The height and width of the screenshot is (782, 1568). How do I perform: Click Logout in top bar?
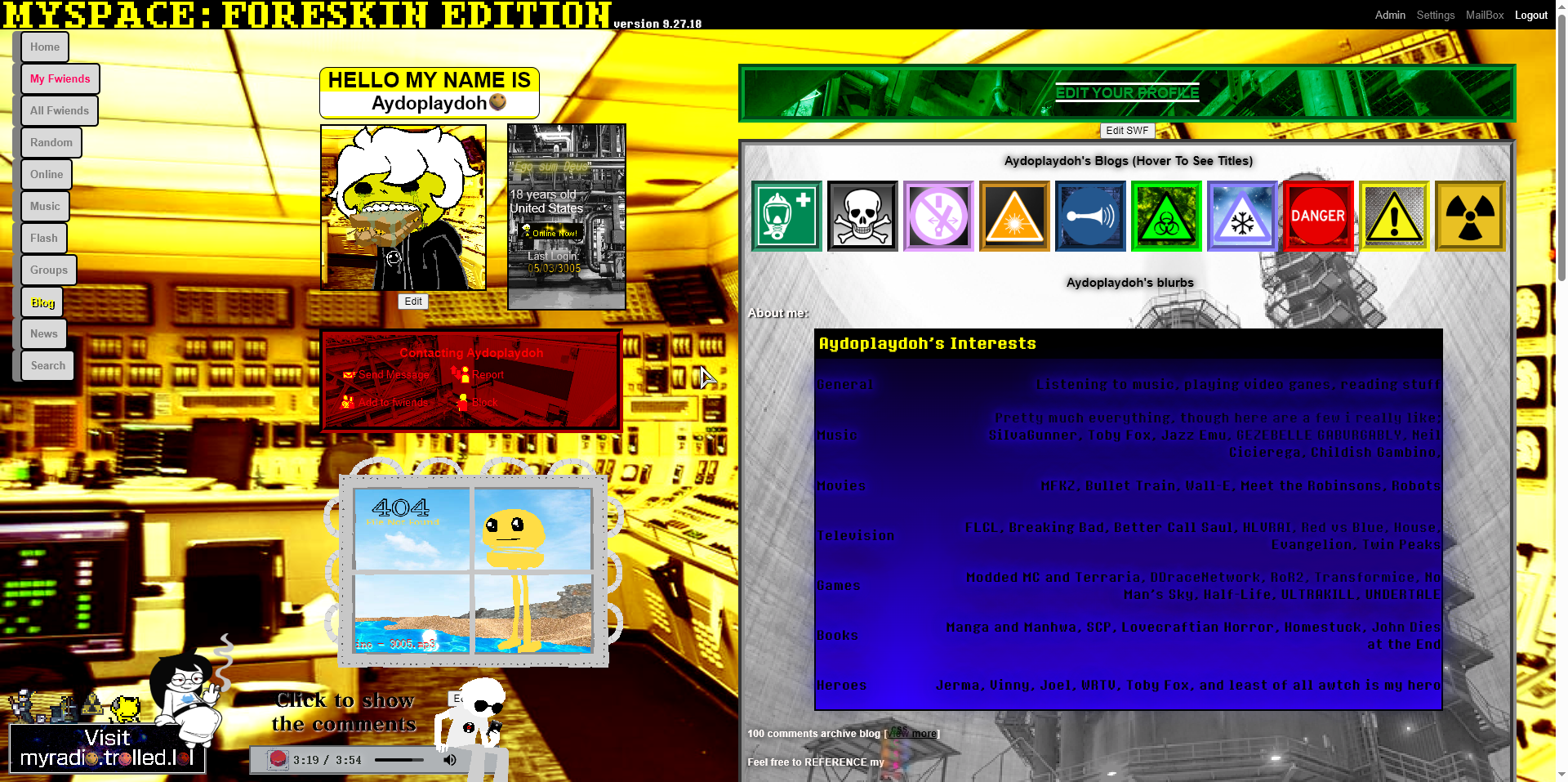(x=1531, y=15)
